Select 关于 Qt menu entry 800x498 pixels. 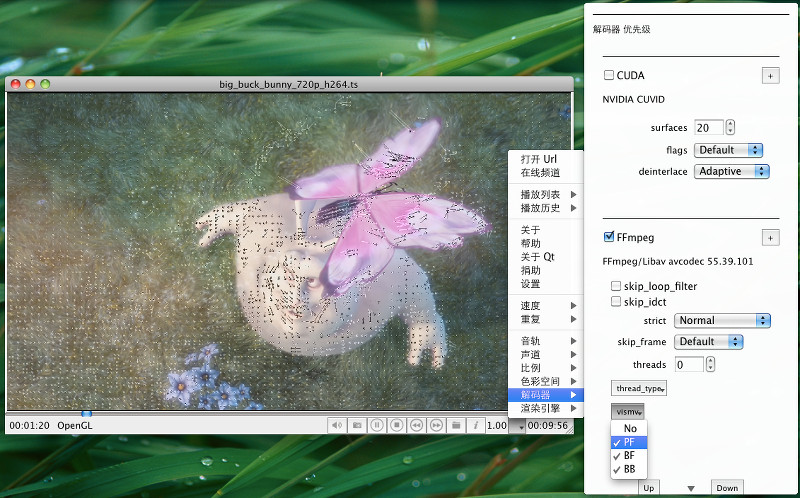click(x=545, y=257)
